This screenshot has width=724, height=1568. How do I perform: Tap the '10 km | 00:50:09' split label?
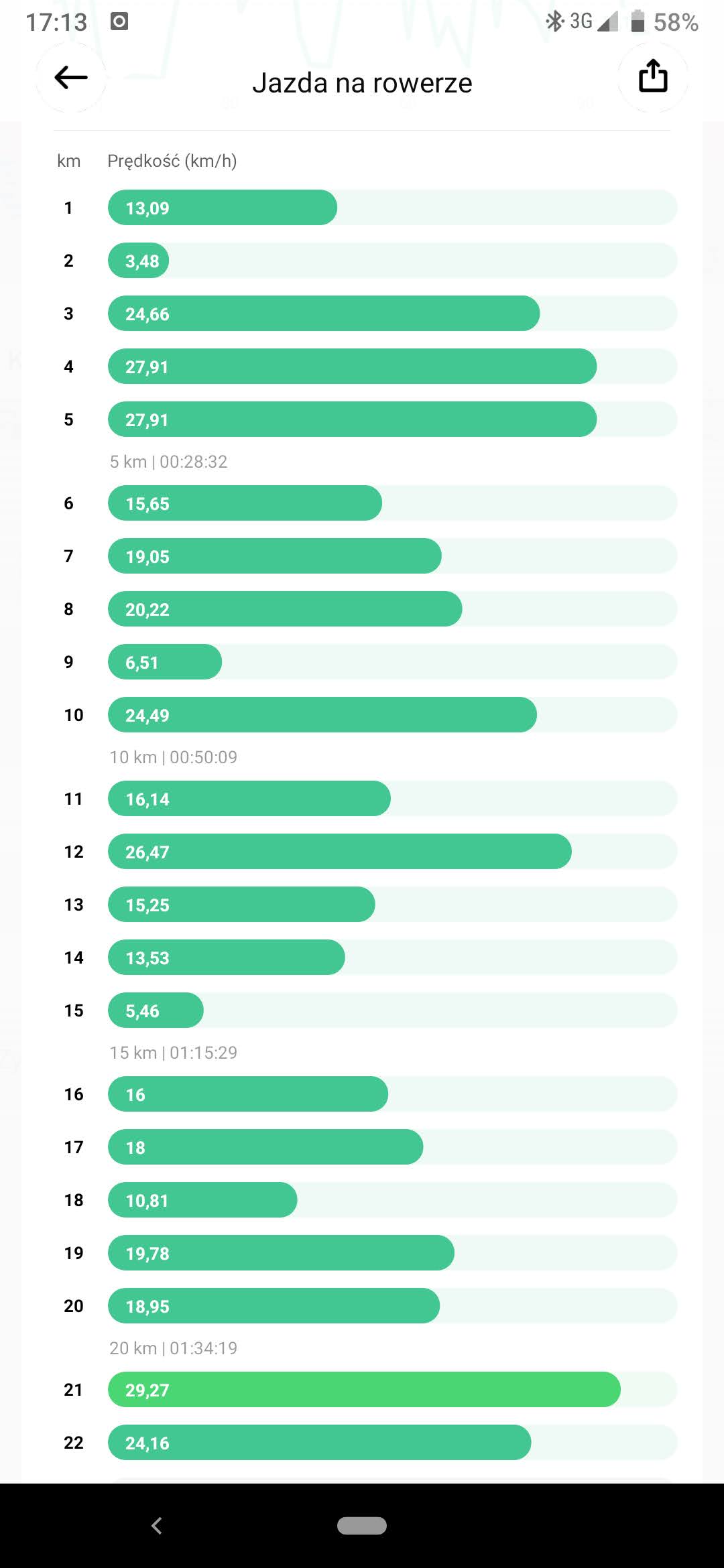tap(174, 757)
